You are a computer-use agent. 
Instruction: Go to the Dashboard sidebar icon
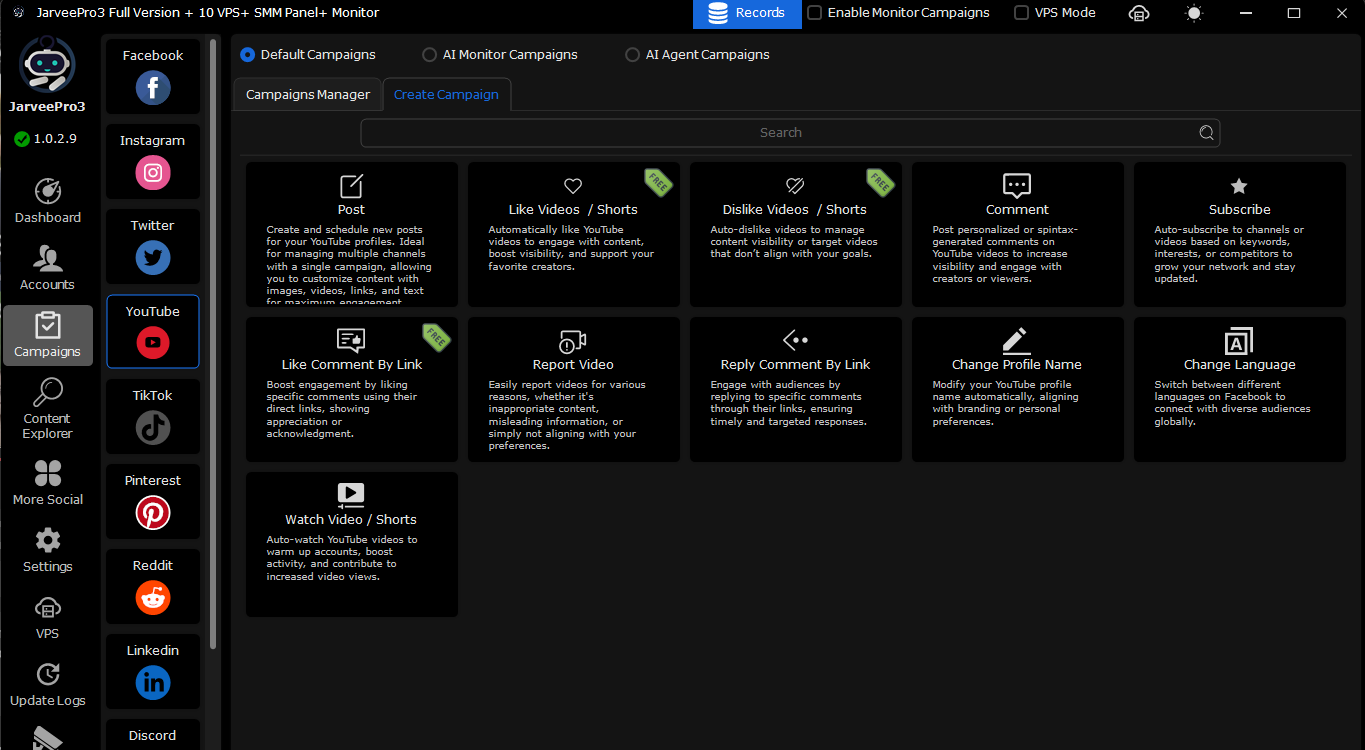pyautogui.click(x=48, y=192)
